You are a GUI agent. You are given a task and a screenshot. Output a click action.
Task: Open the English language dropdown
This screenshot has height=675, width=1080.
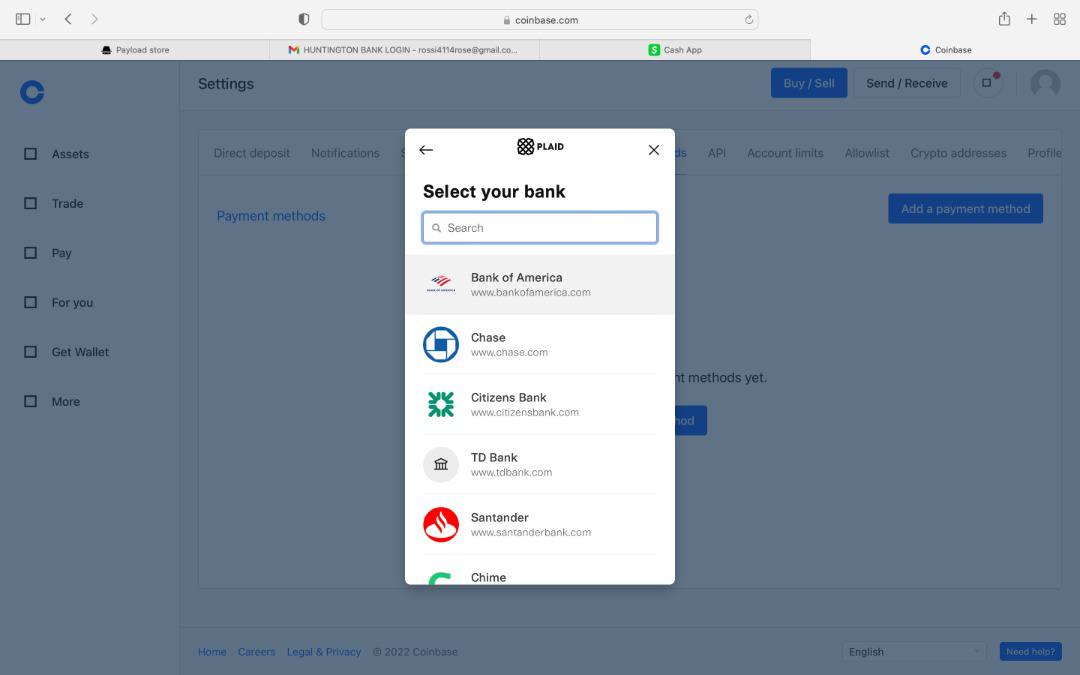914,651
